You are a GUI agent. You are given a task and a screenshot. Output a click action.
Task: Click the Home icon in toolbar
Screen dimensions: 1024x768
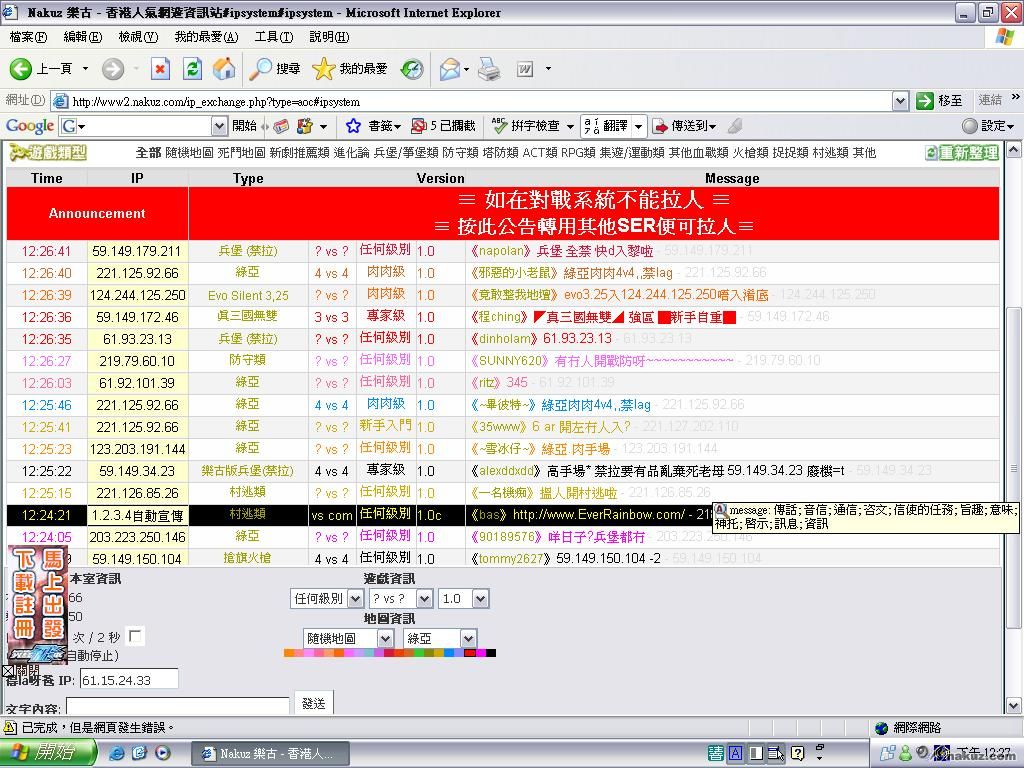(224, 68)
